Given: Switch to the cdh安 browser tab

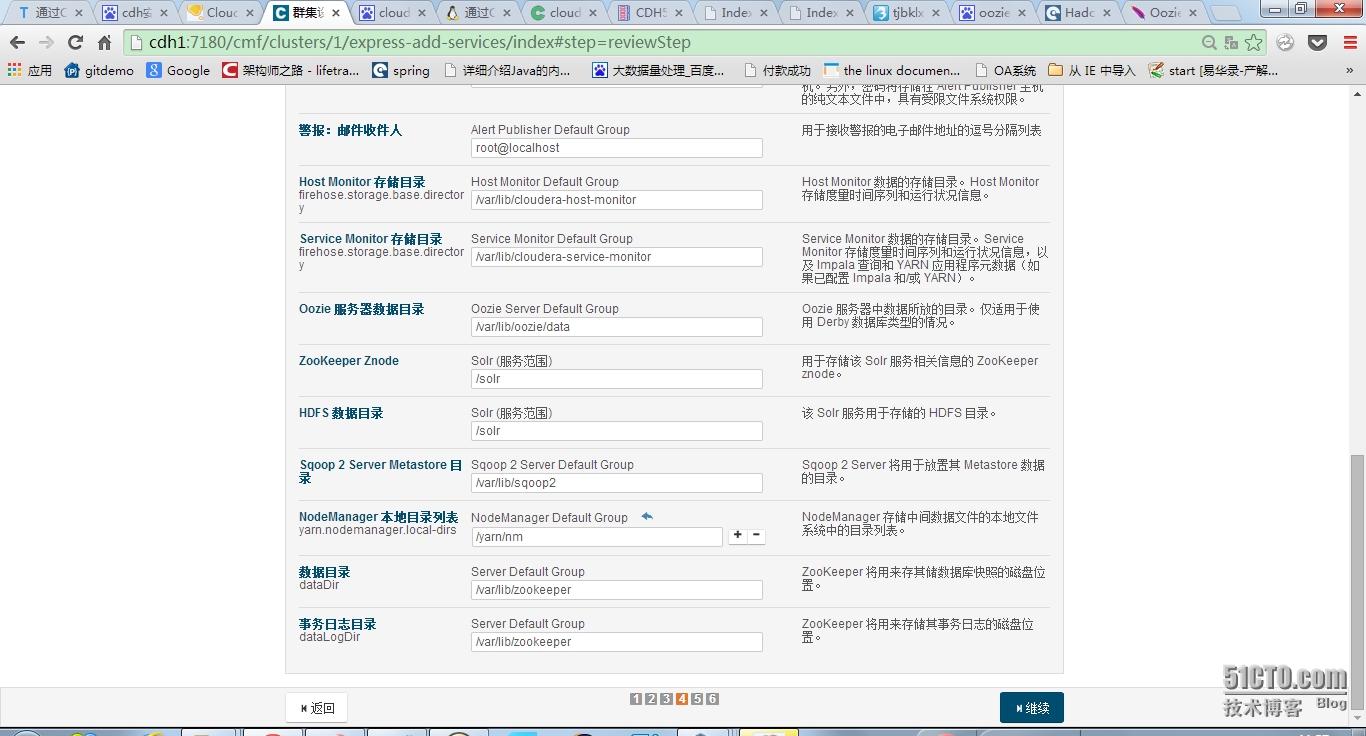Looking at the screenshot, I should tap(136, 13).
